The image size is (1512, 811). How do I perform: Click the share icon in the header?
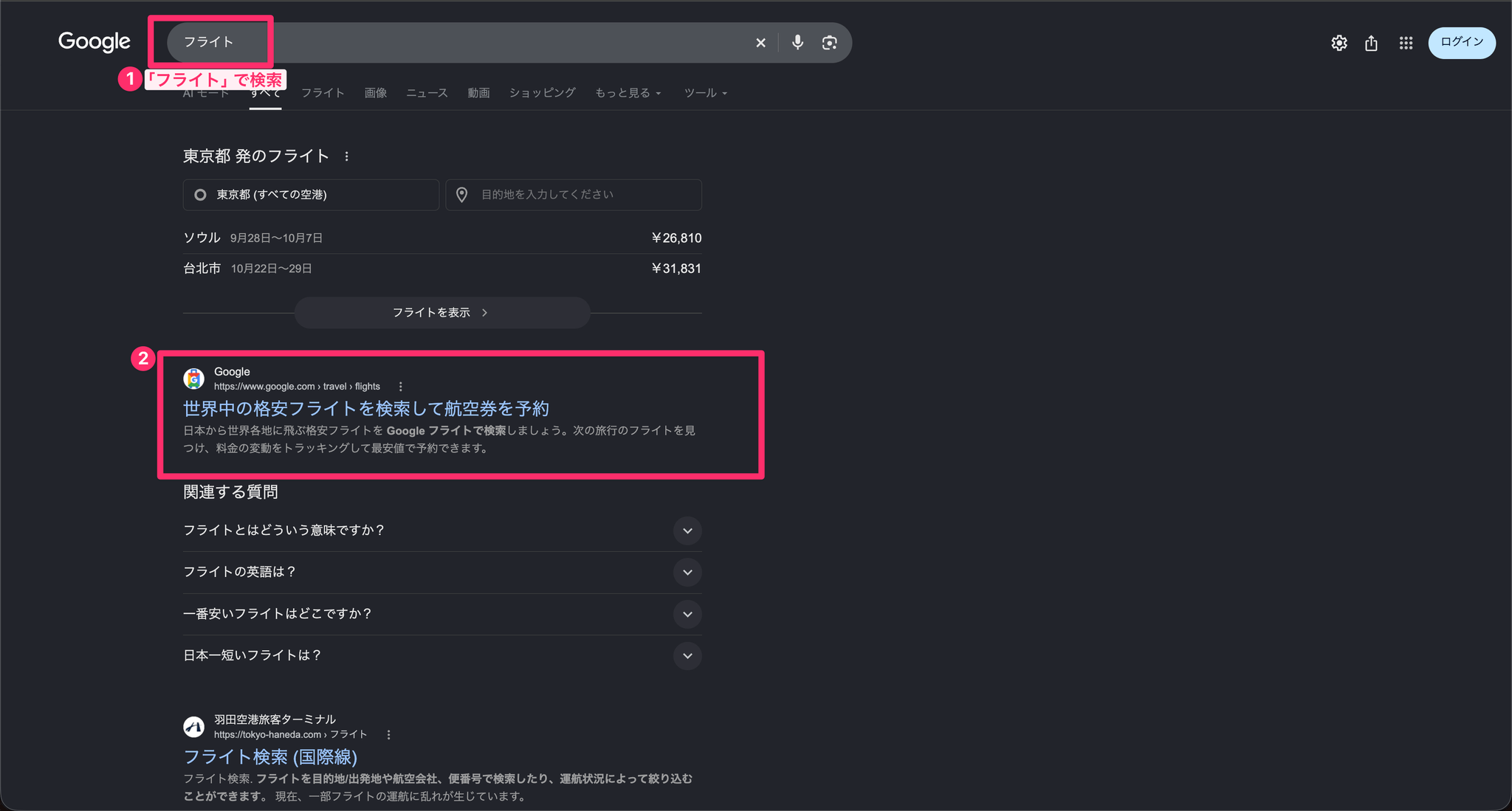tap(1371, 43)
